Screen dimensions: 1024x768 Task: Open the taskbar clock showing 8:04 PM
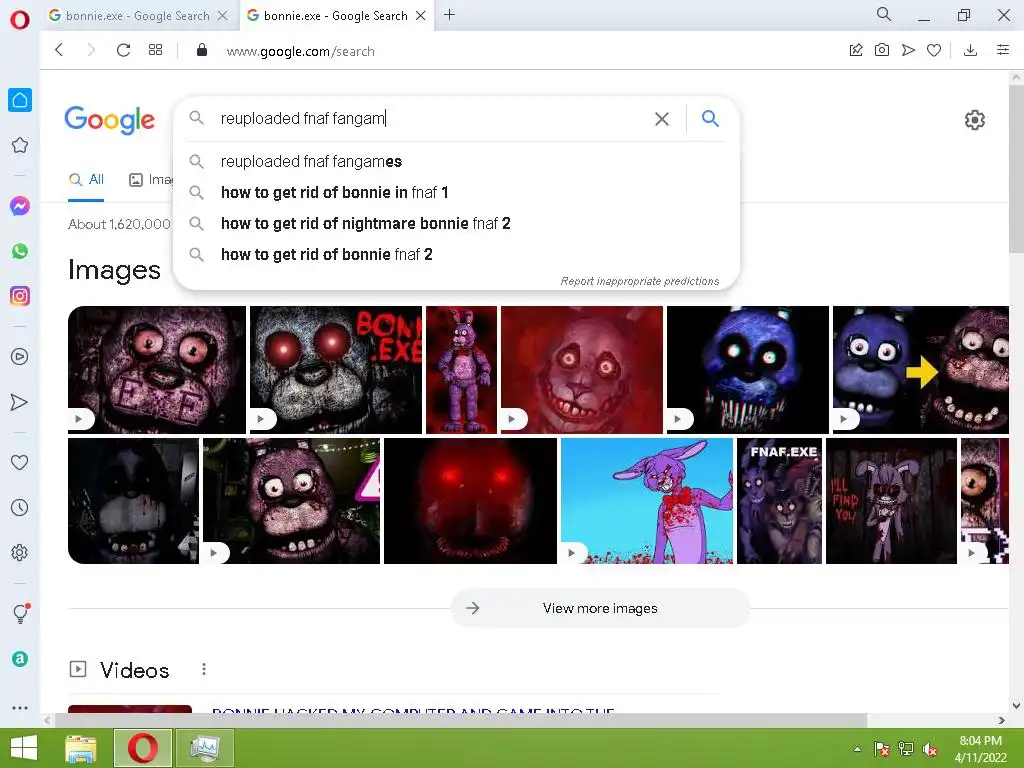click(x=980, y=749)
